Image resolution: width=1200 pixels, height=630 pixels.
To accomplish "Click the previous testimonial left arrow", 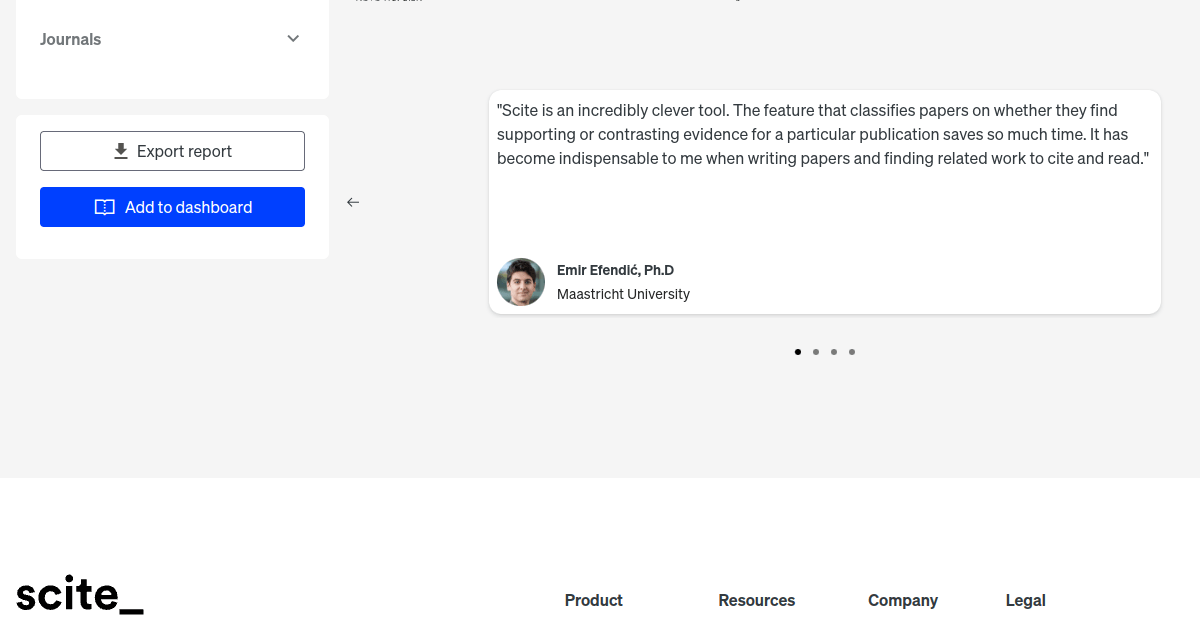I will (353, 202).
